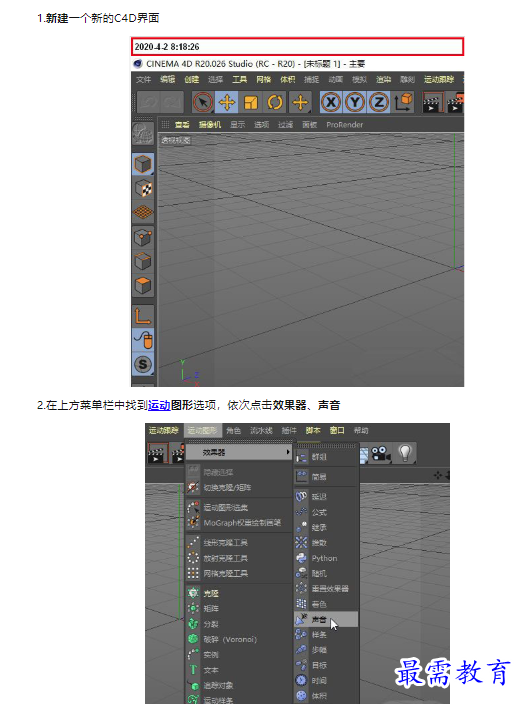Select the Workplane mode orange grid icon
Screen dimensions: 519x704
[143, 212]
